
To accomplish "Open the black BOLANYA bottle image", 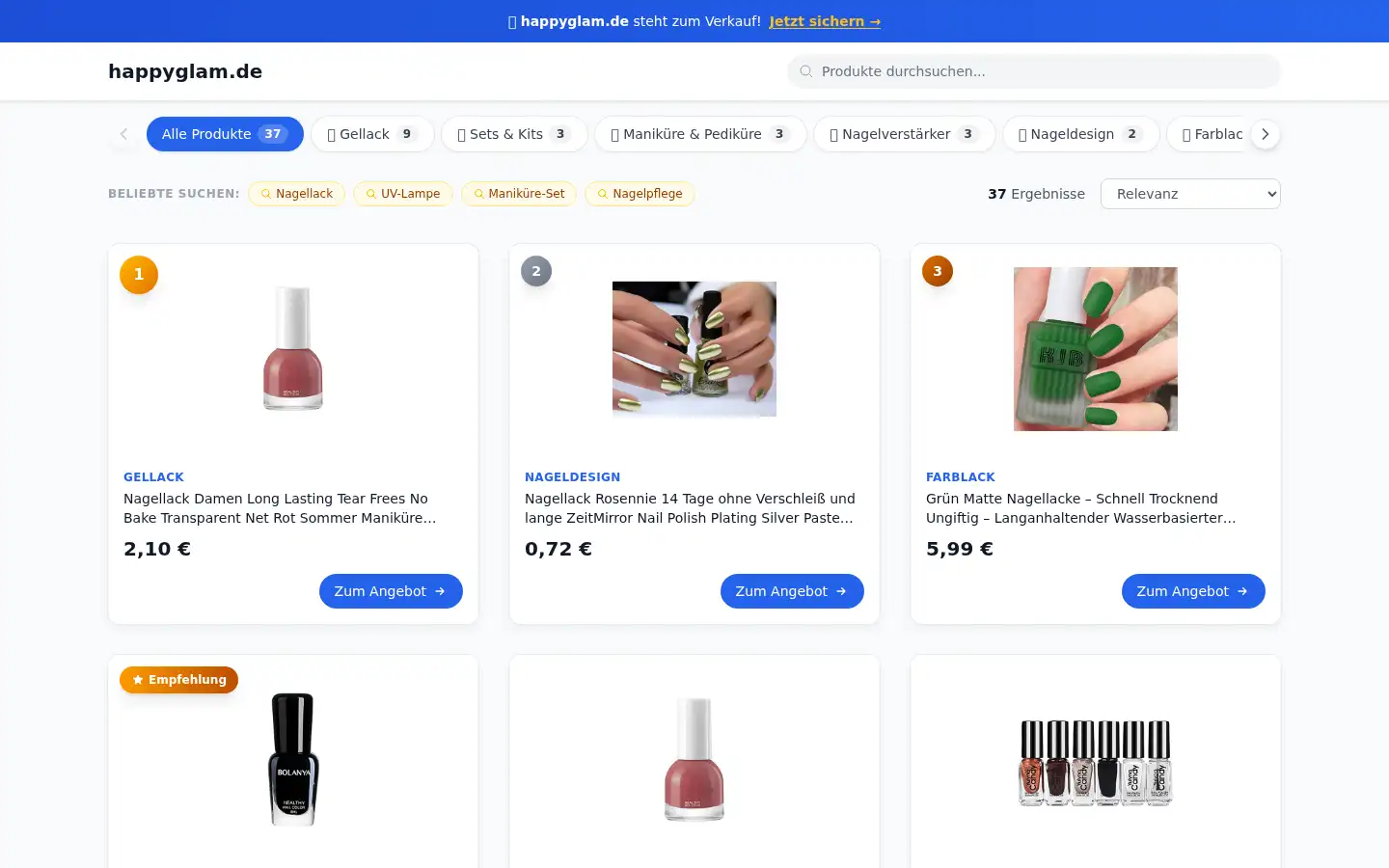I will (x=293, y=760).
